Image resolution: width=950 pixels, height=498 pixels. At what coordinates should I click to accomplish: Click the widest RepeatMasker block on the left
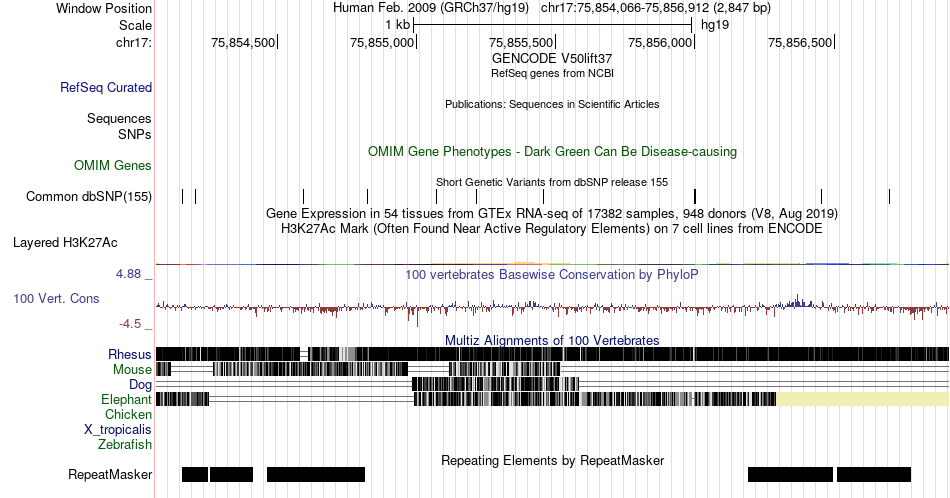pos(316,474)
